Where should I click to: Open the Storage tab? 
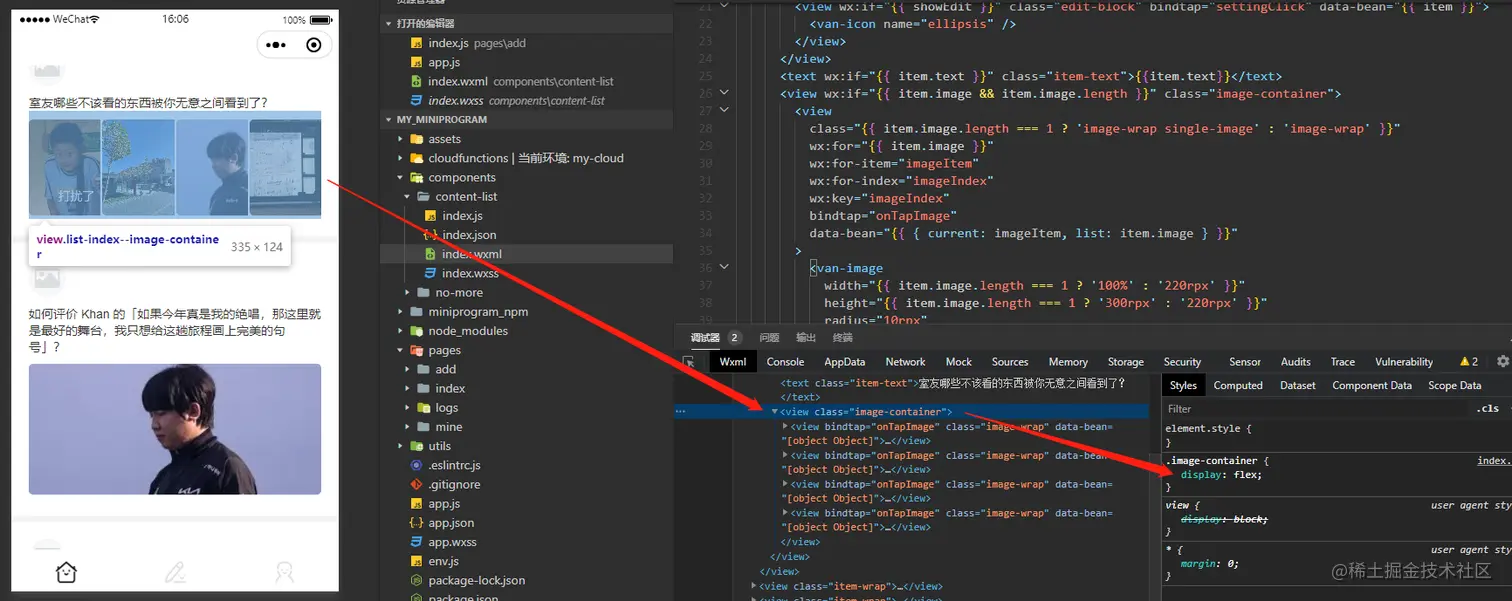click(x=1125, y=362)
